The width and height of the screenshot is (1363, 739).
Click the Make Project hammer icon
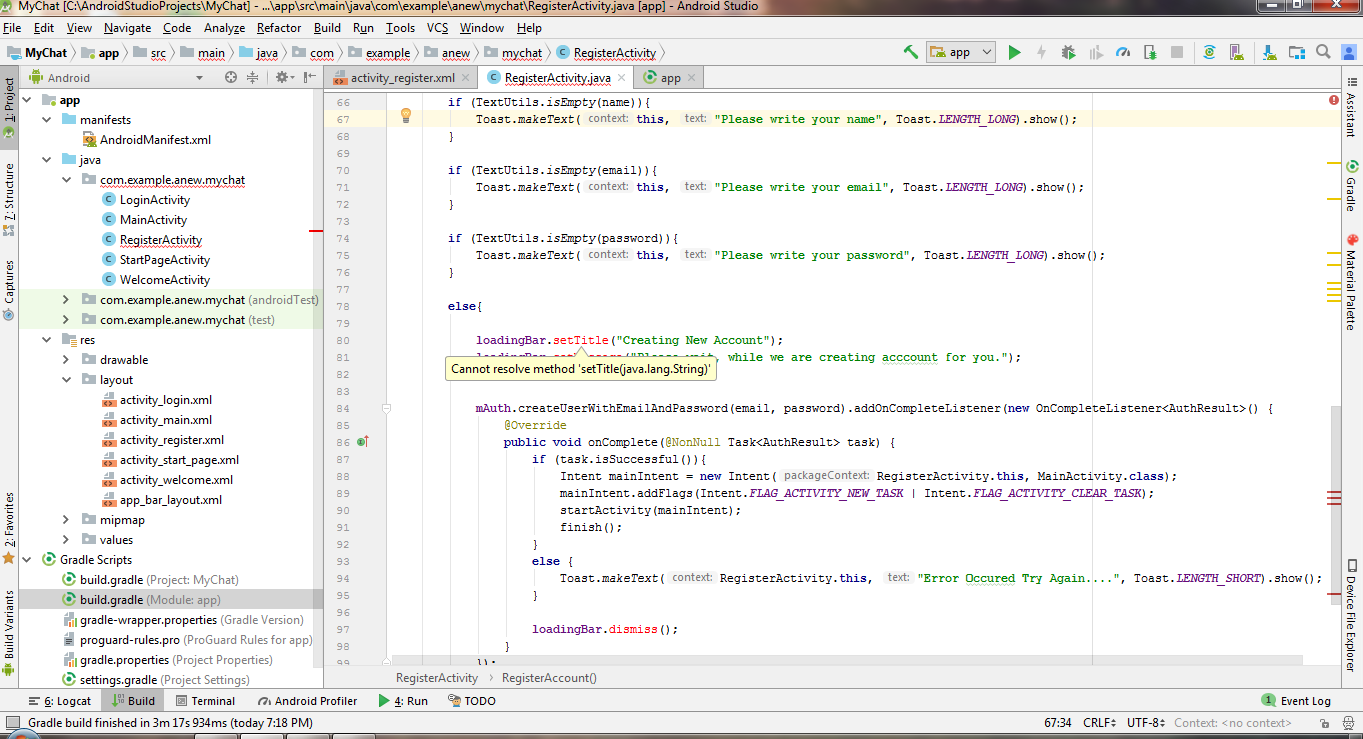910,53
